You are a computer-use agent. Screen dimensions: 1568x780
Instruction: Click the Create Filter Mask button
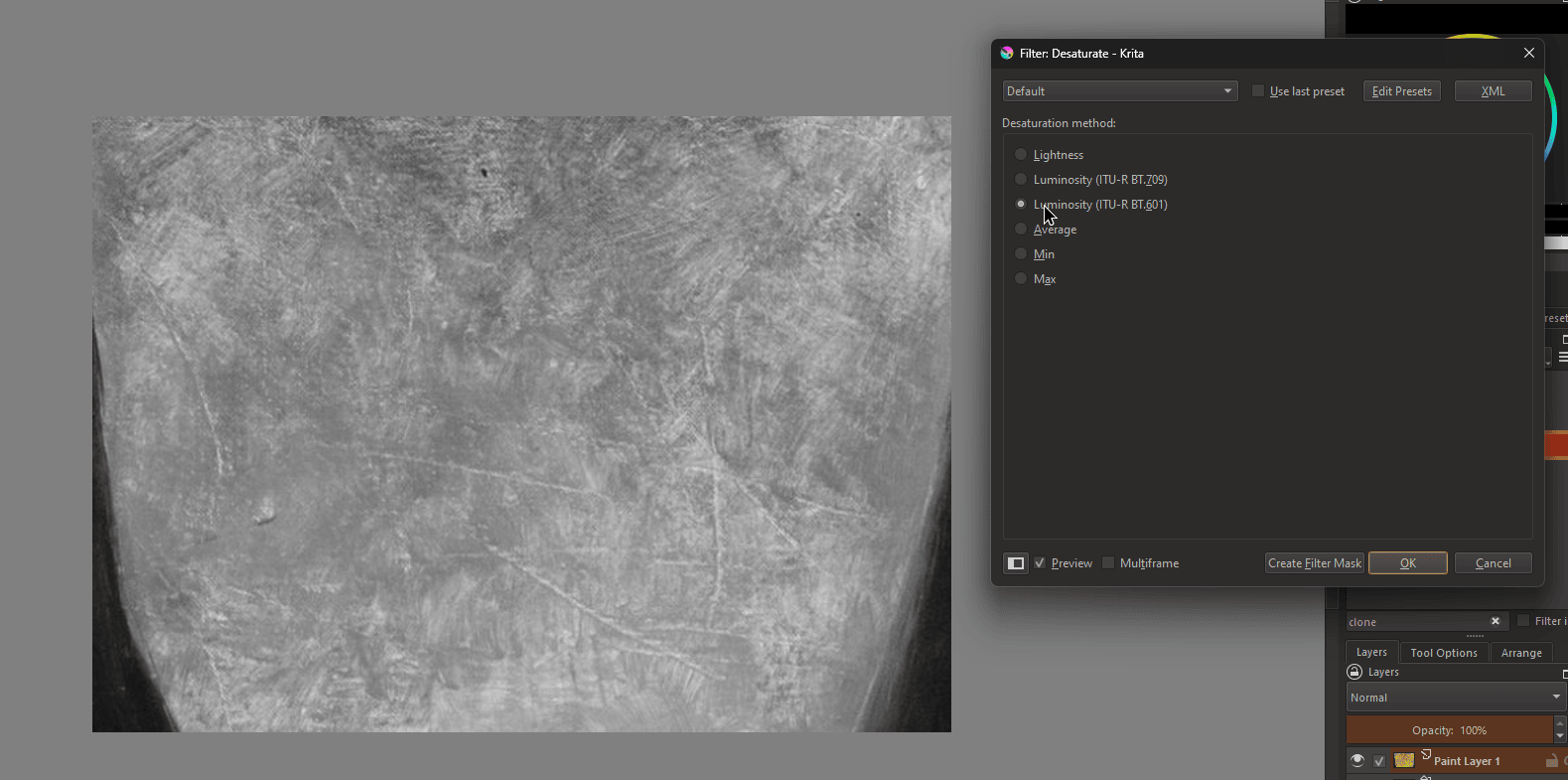point(1314,563)
